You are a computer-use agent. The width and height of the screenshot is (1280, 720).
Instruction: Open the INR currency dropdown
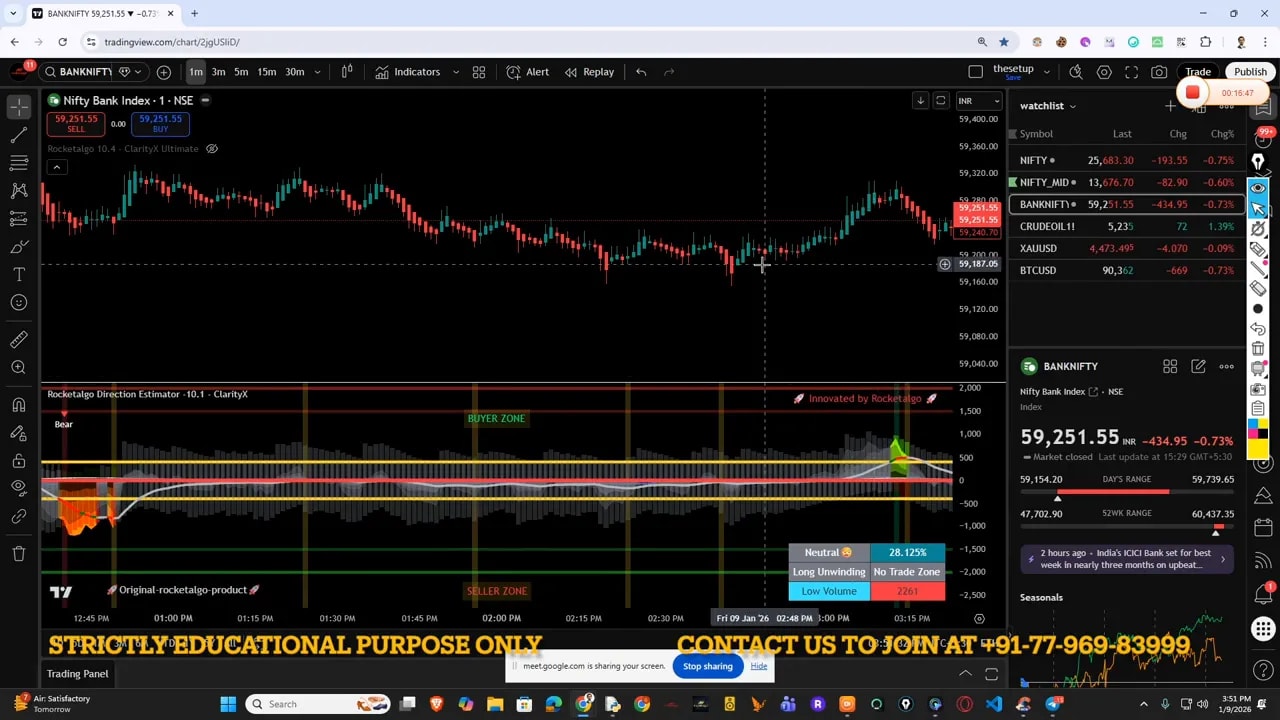tap(978, 100)
